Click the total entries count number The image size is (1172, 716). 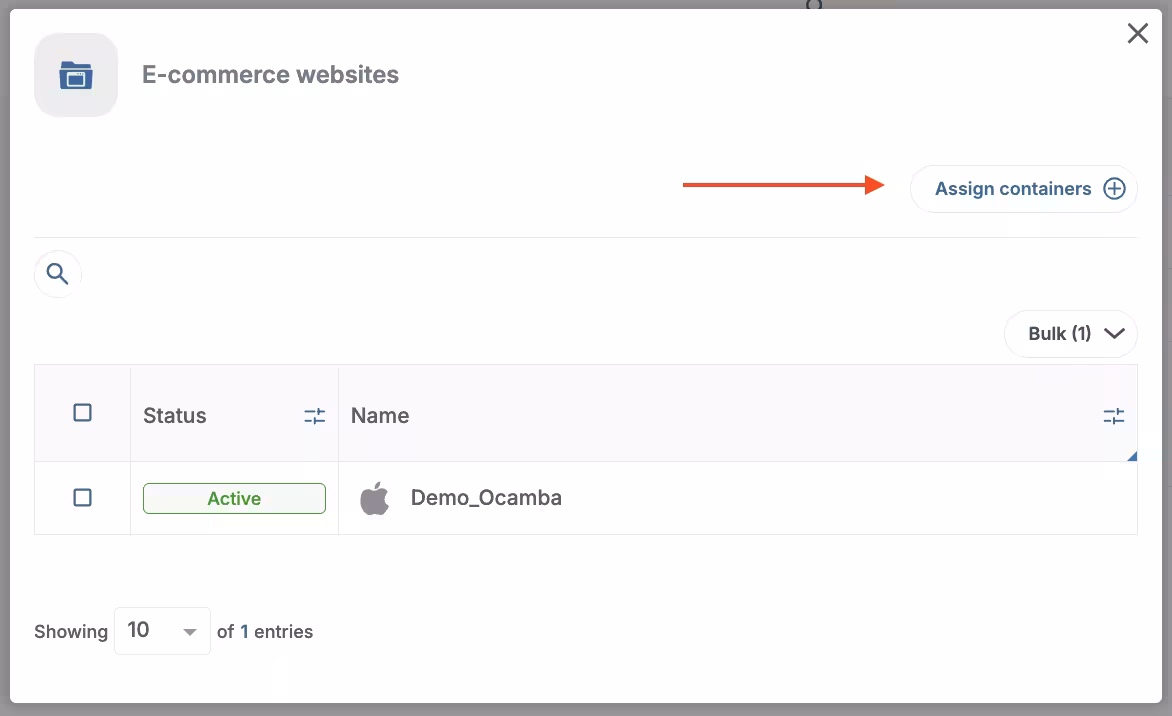click(x=244, y=632)
